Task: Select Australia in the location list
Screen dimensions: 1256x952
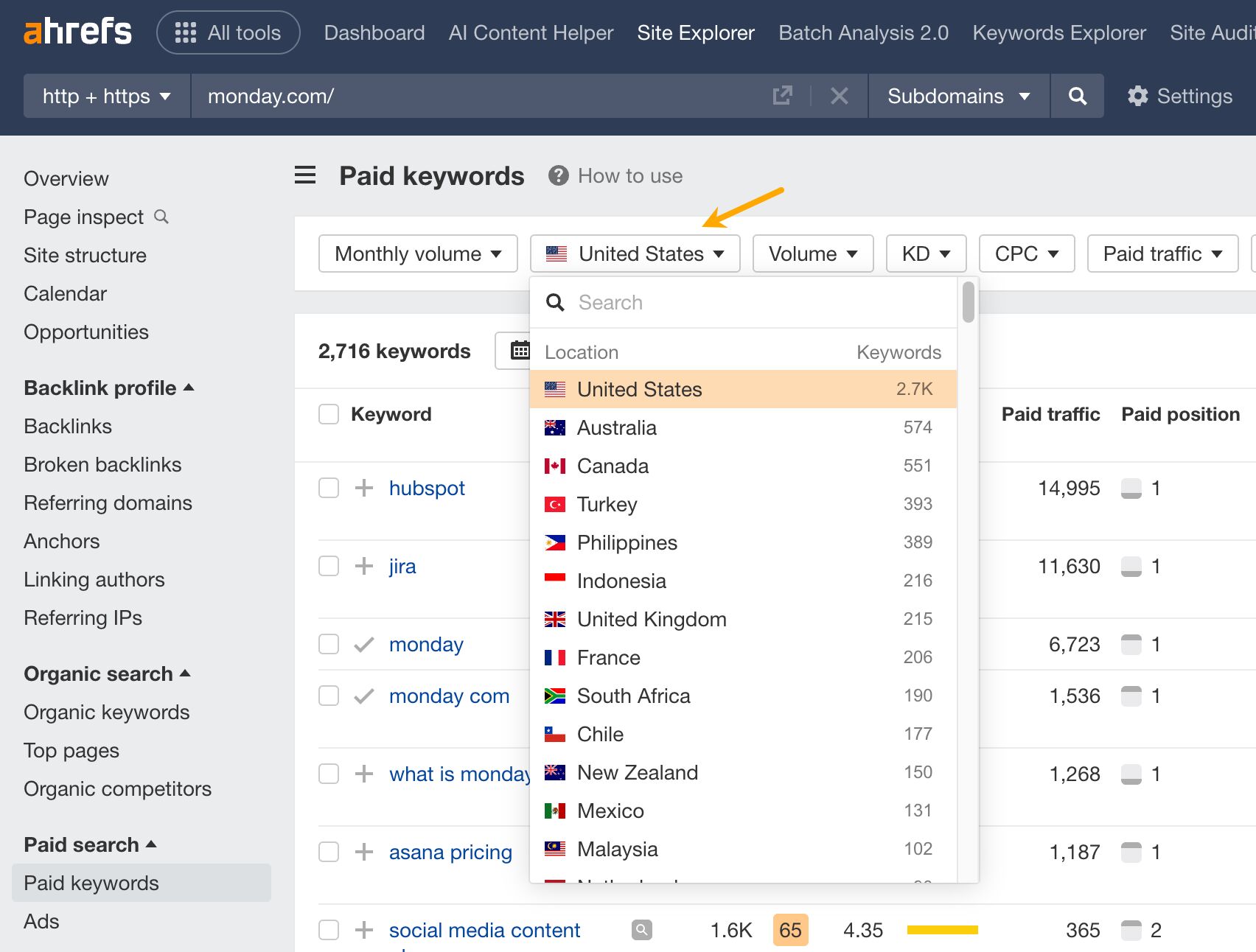Action: pos(616,427)
